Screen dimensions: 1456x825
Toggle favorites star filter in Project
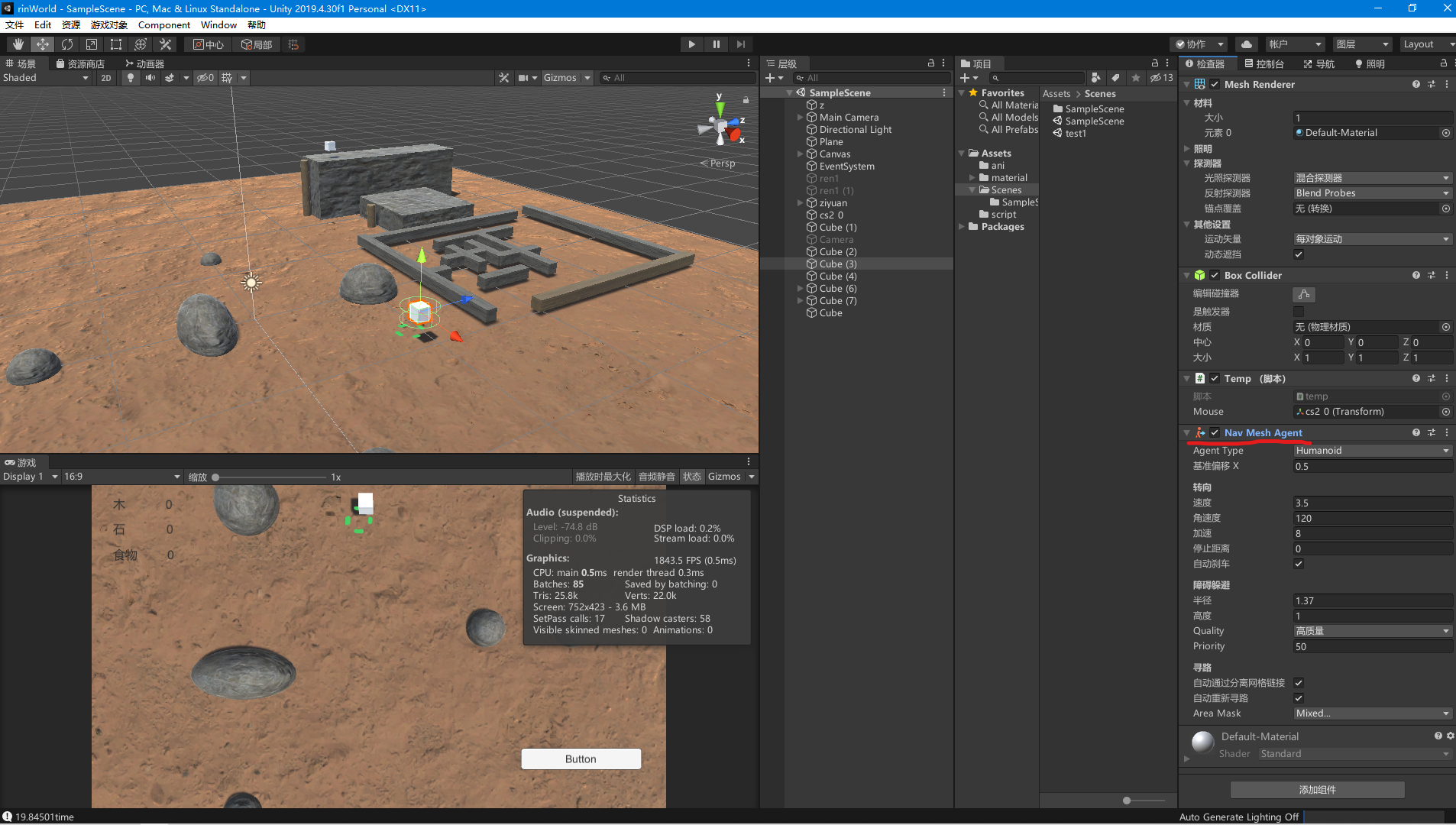(1136, 78)
